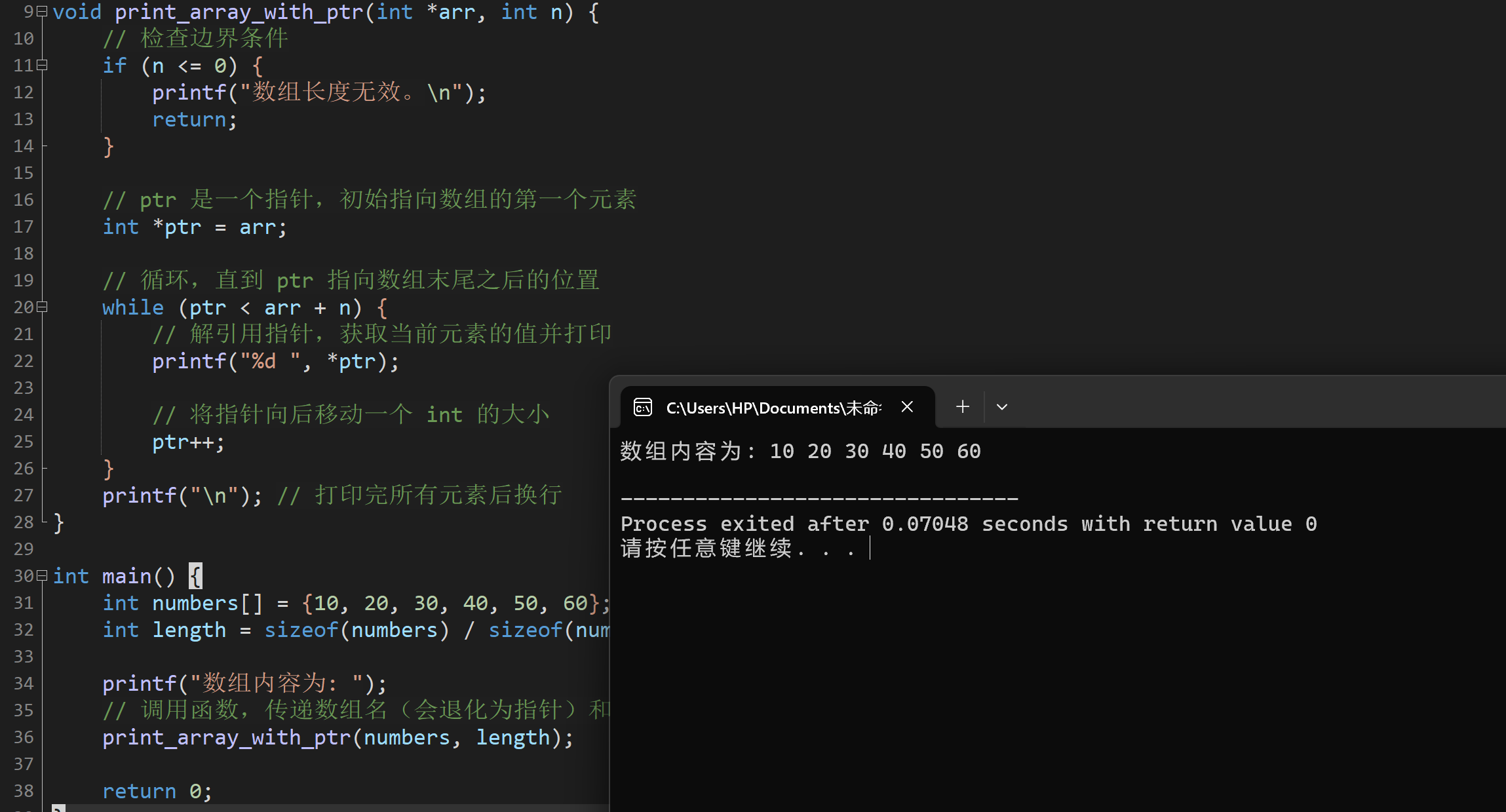Place cursor on the printf("%d ", *ptr) line
Screen dimensions: 1506x812
tap(275, 361)
